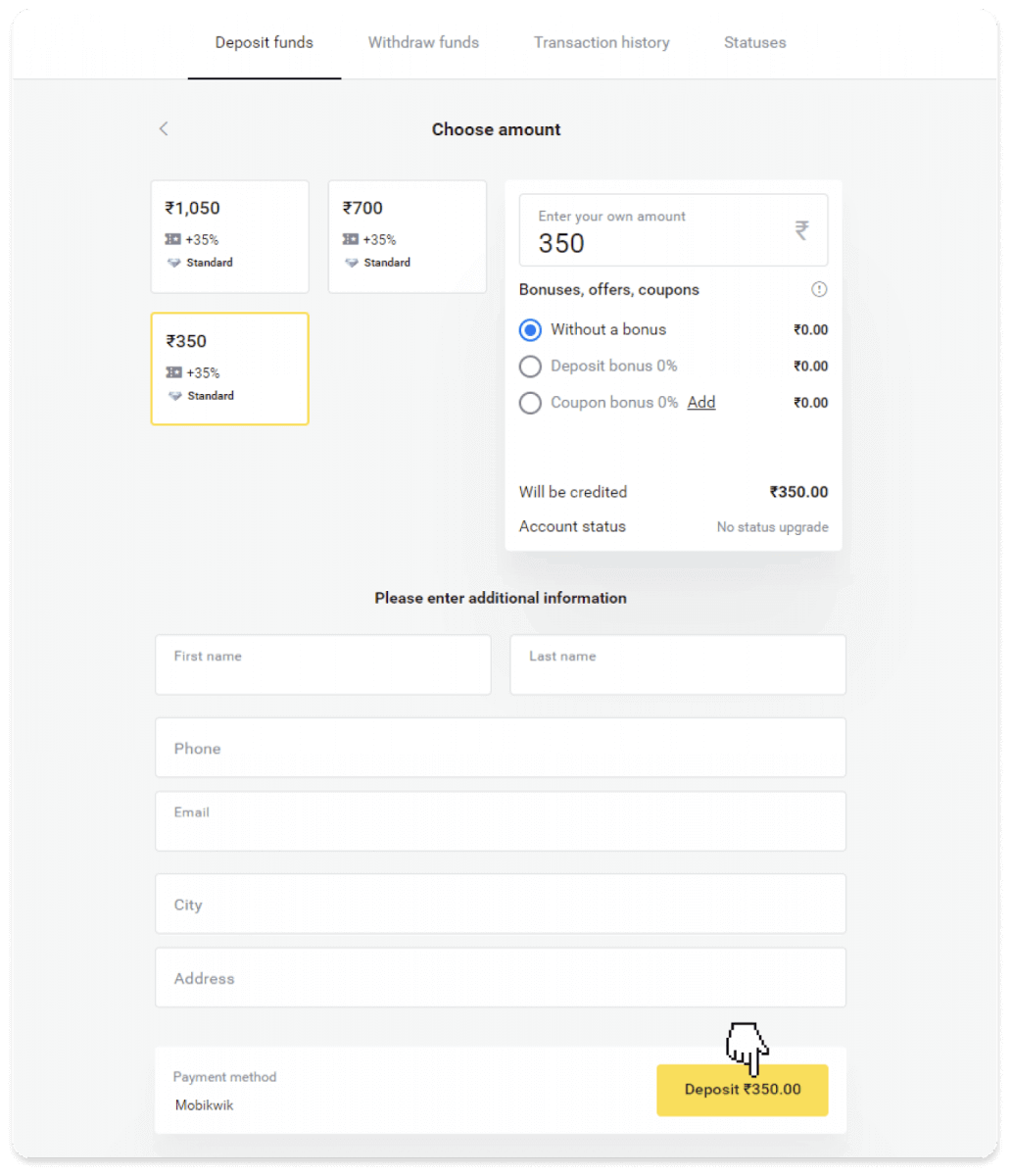Viewport: 1012px width, 1176px height.
Task: Switch to the Withdraw funds tab
Action: [x=423, y=42]
